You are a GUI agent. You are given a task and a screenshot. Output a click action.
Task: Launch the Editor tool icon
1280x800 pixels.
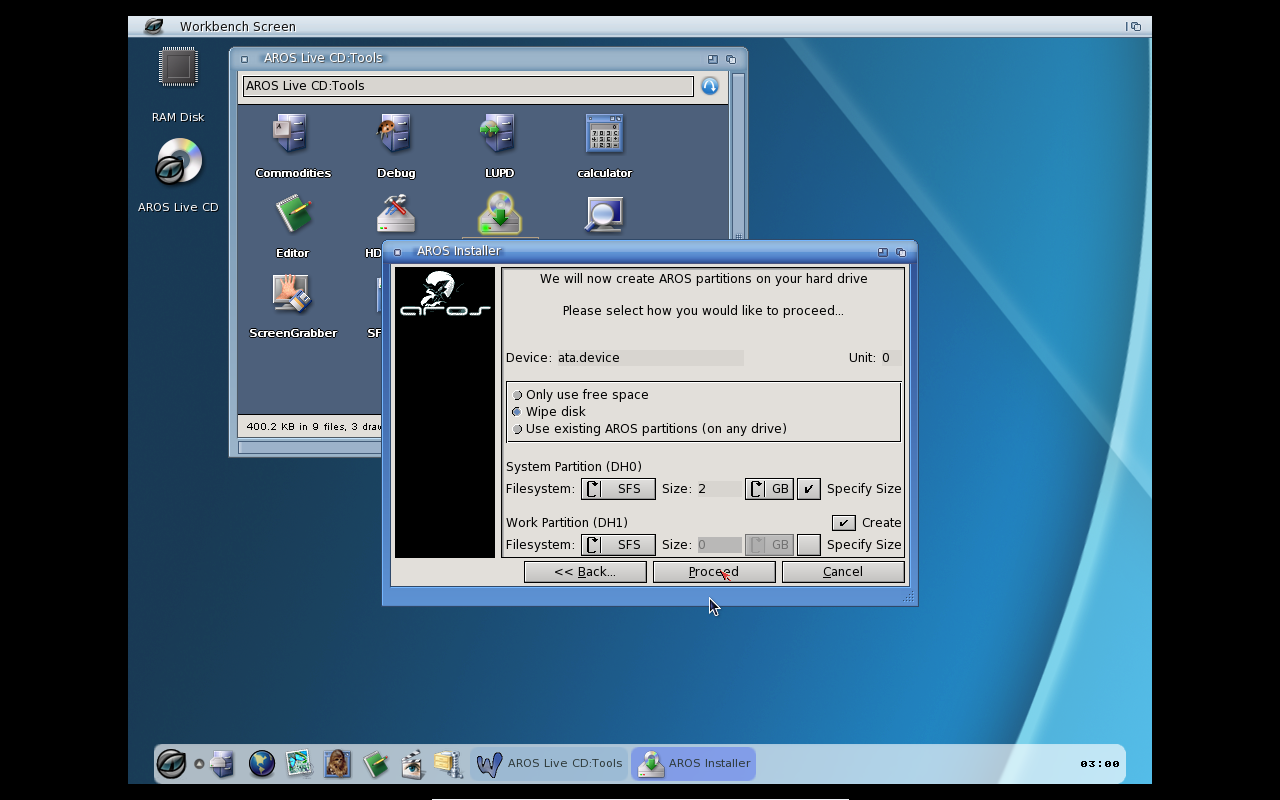pyautogui.click(x=293, y=214)
